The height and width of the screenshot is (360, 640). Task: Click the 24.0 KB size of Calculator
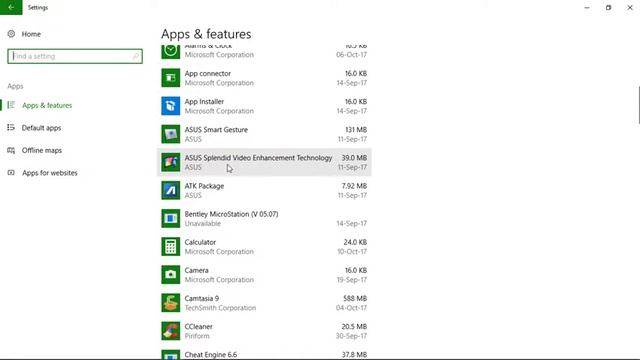point(355,242)
